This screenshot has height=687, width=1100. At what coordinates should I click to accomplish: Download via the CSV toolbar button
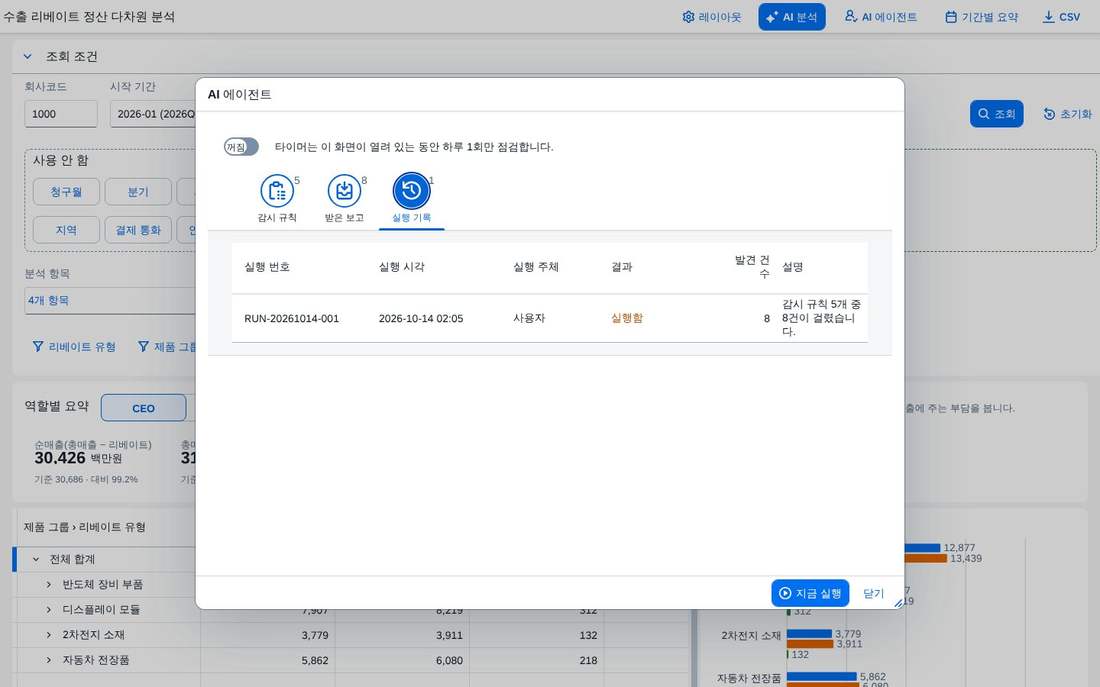[x=1061, y=17]
